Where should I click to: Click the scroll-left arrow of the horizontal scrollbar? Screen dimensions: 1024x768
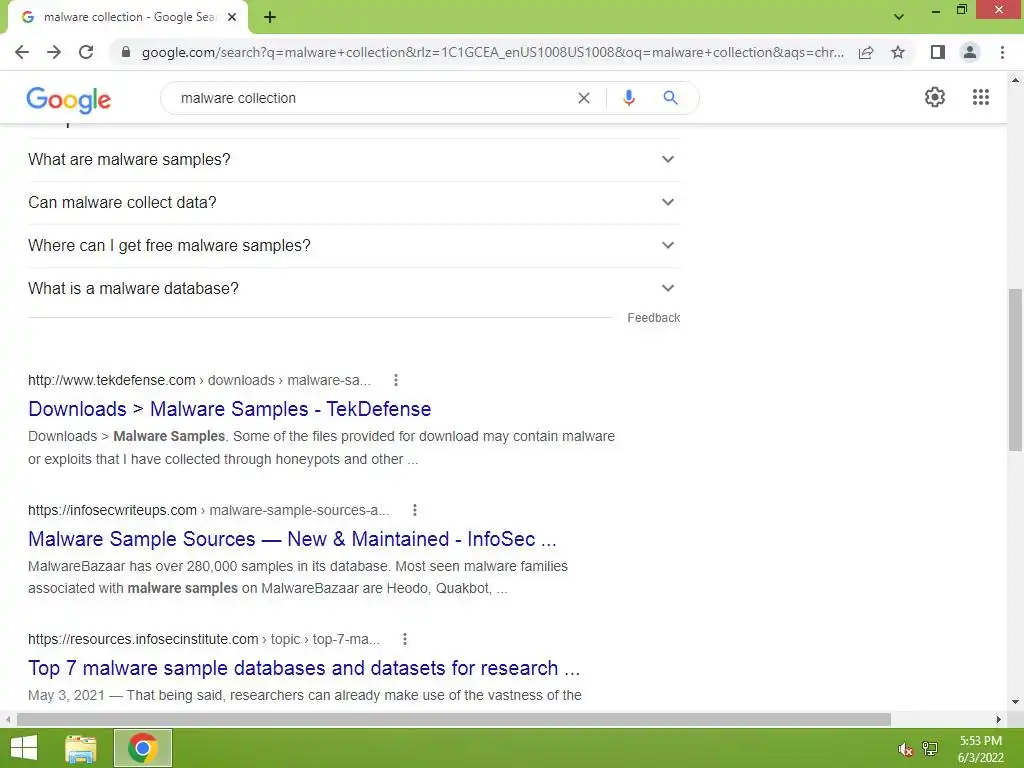(7, 719)
